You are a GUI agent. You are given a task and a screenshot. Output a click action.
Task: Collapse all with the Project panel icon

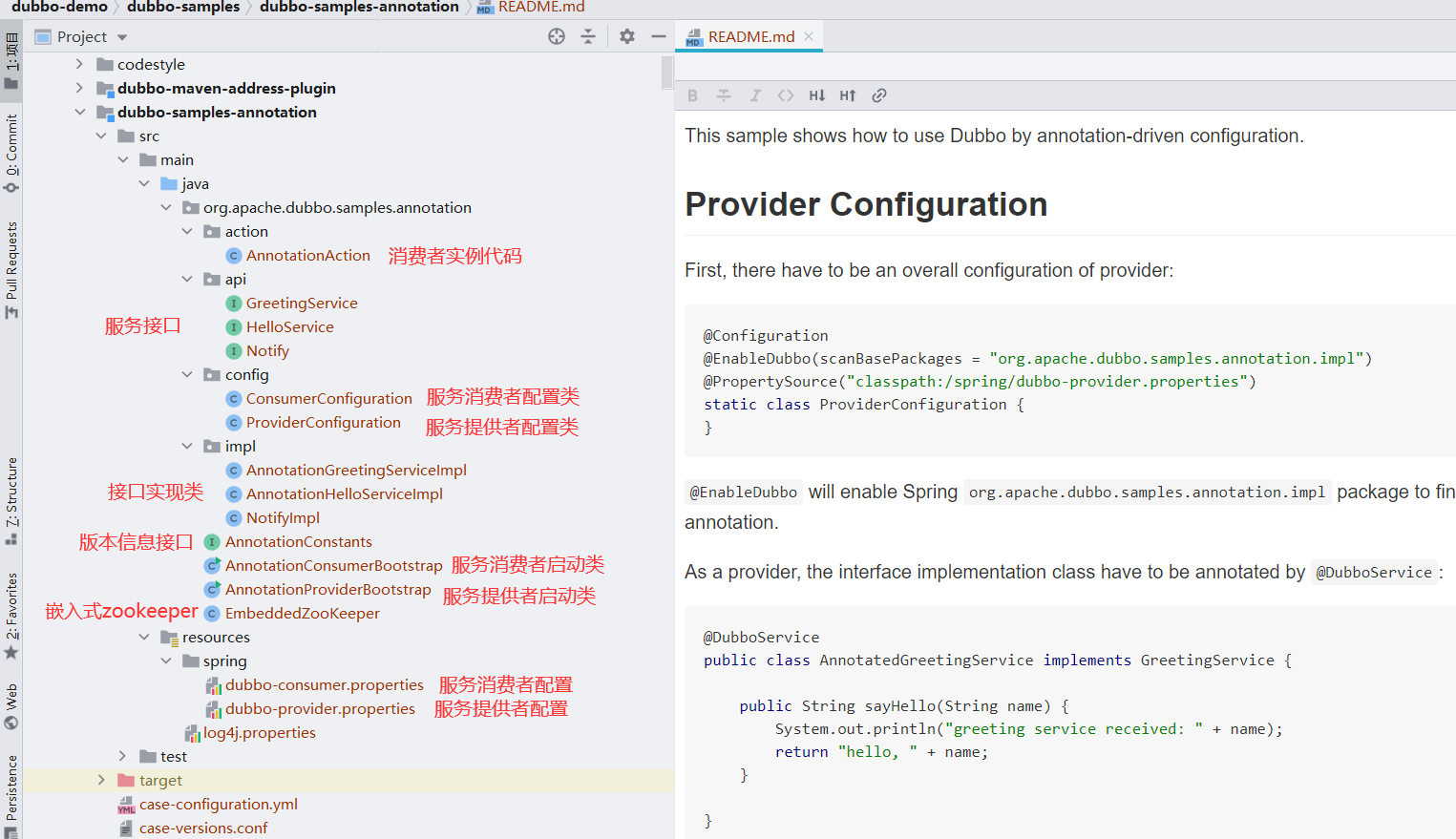588,36
